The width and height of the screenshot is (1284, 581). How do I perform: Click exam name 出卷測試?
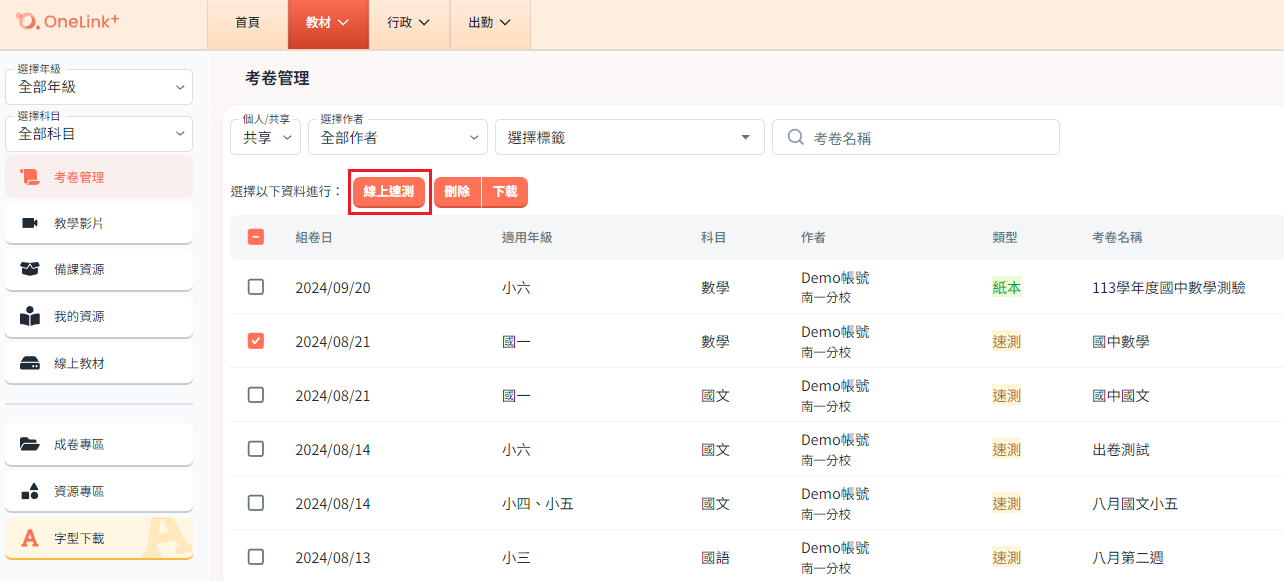1121,449
